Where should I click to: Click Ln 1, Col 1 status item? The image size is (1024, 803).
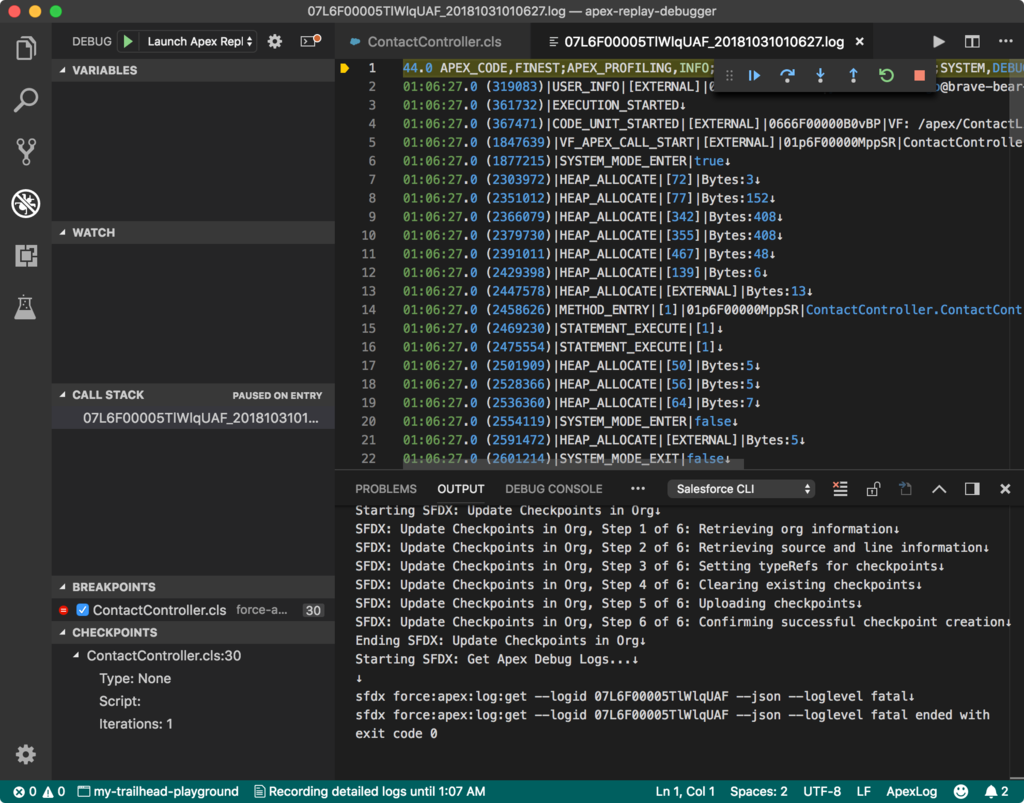click(685, 791)
